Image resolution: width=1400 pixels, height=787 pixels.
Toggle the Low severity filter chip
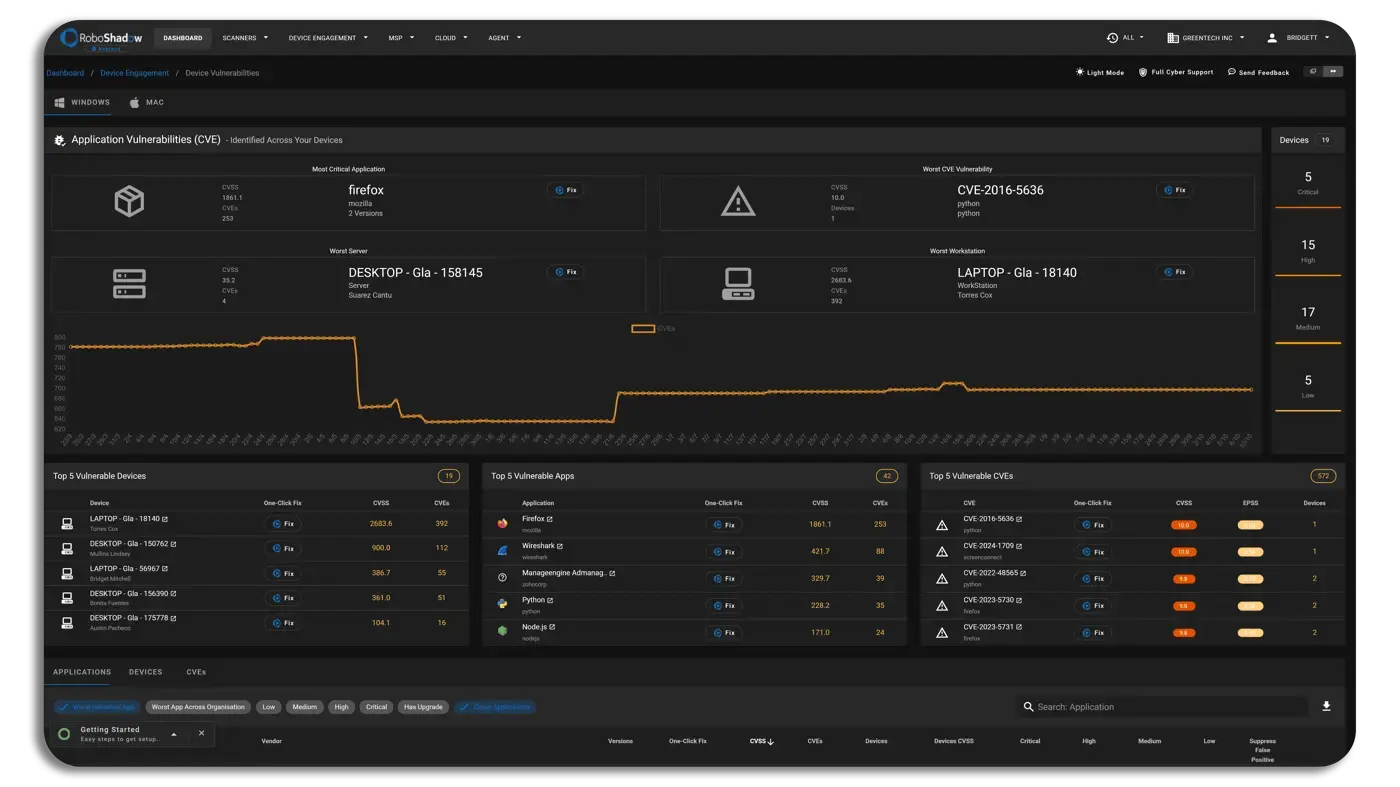268,707
